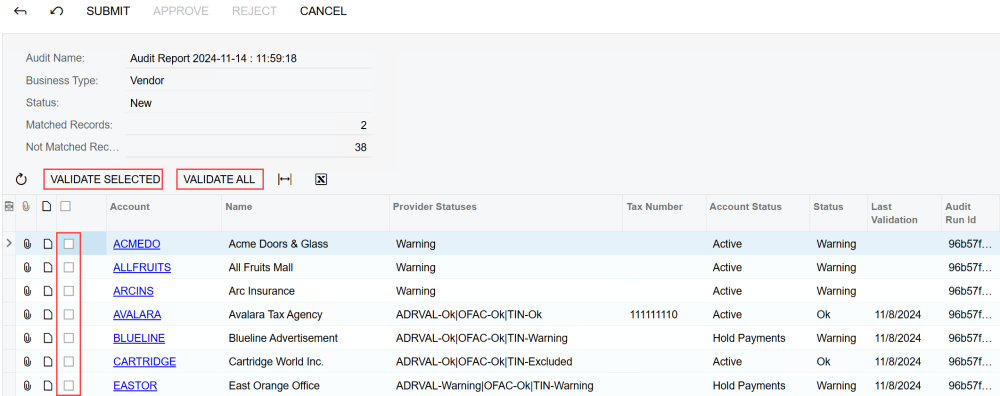Click the Business Type field showing Vendor
The image size is (1000, 396).
pyautogui.click(x=249, y=81)
